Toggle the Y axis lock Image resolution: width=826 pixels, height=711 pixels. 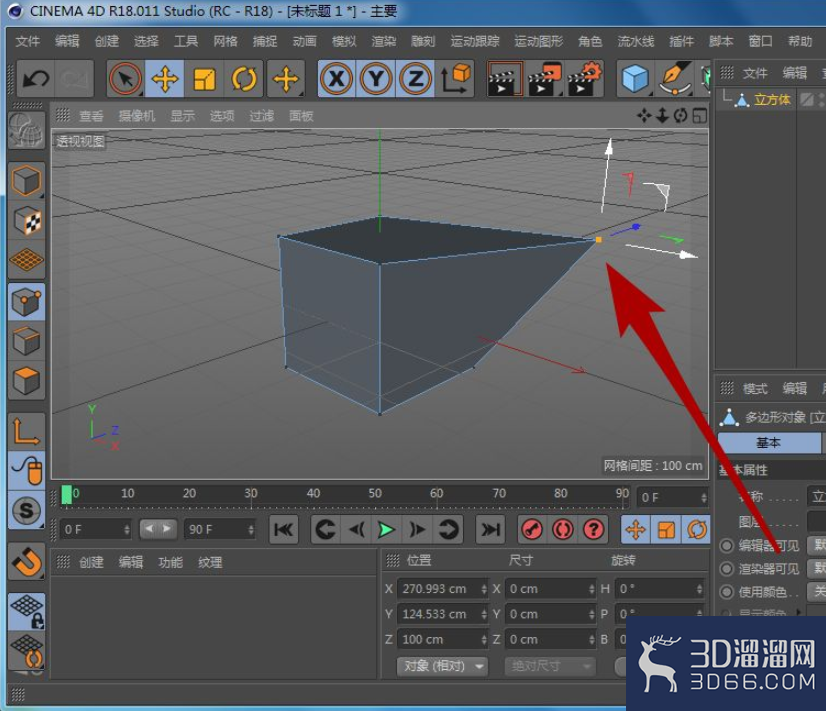click(376, 79)
